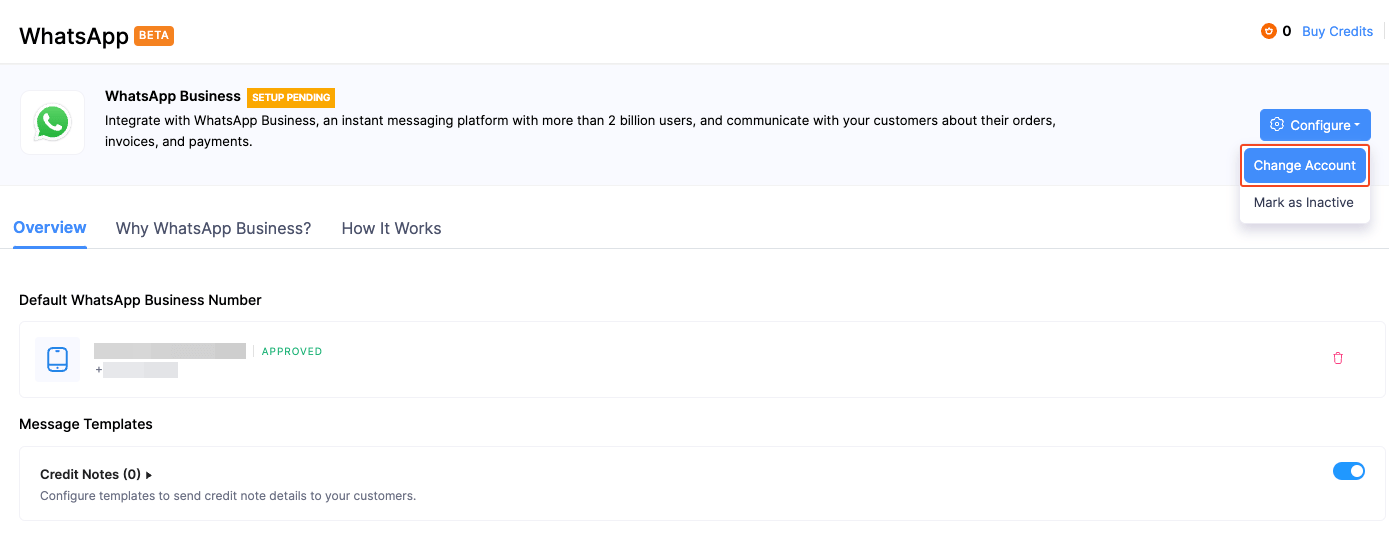Select Change Account from the menu
Viewport: 1389px width, 533px height.
click(x=1305, y=166)
